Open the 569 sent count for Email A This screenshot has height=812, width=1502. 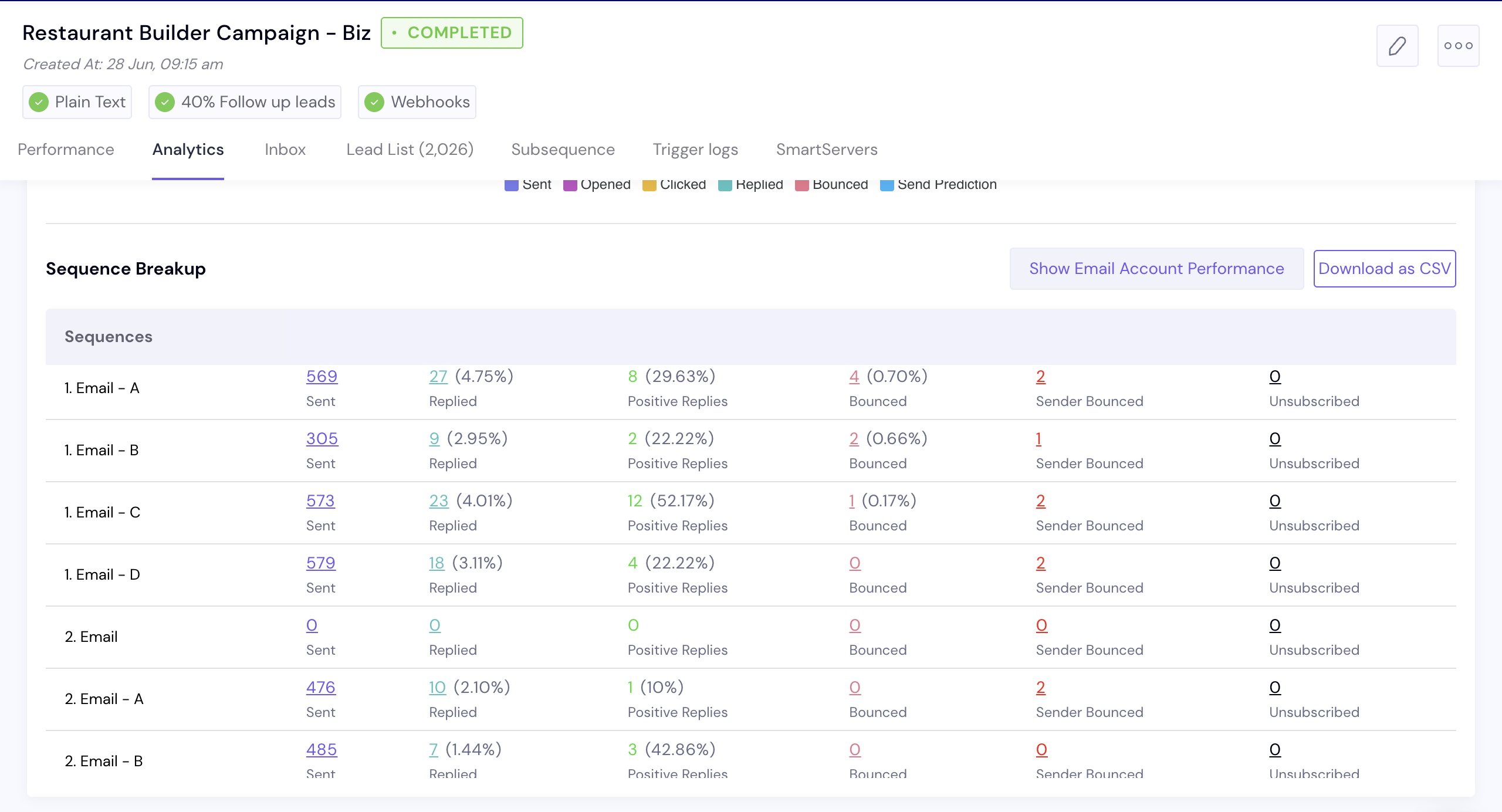(322, 377)
